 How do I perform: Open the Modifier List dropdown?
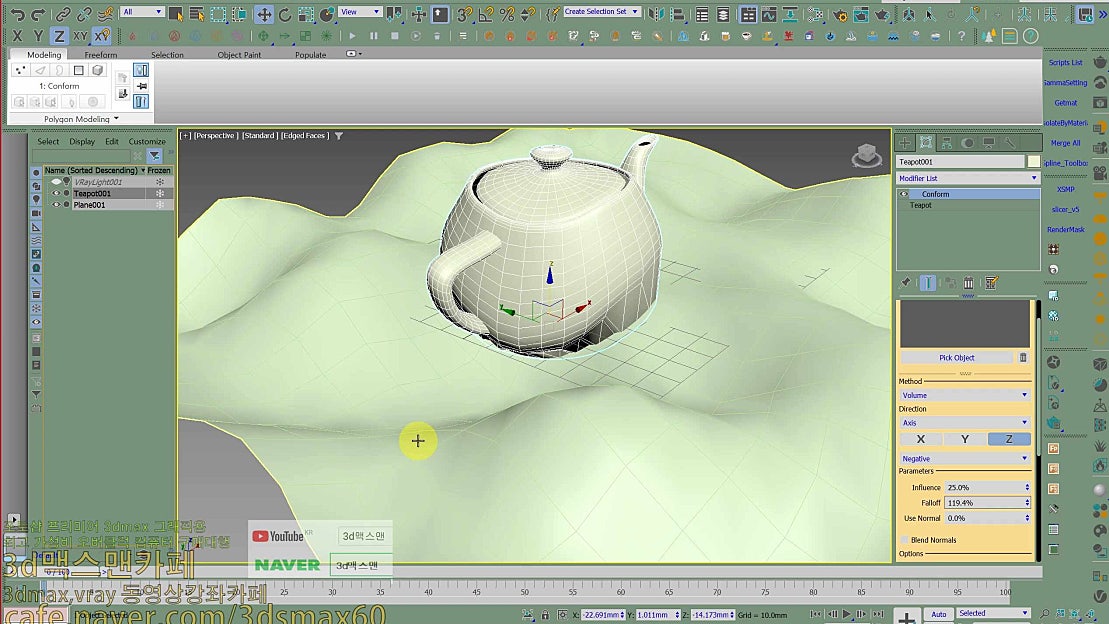point(965,178)
